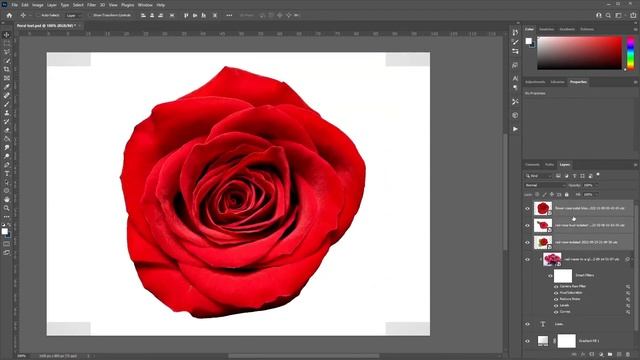The height and width of the screenshot is (360, 640).
Task: Click the top flower rose layer thumbnail
Action: 543,209
